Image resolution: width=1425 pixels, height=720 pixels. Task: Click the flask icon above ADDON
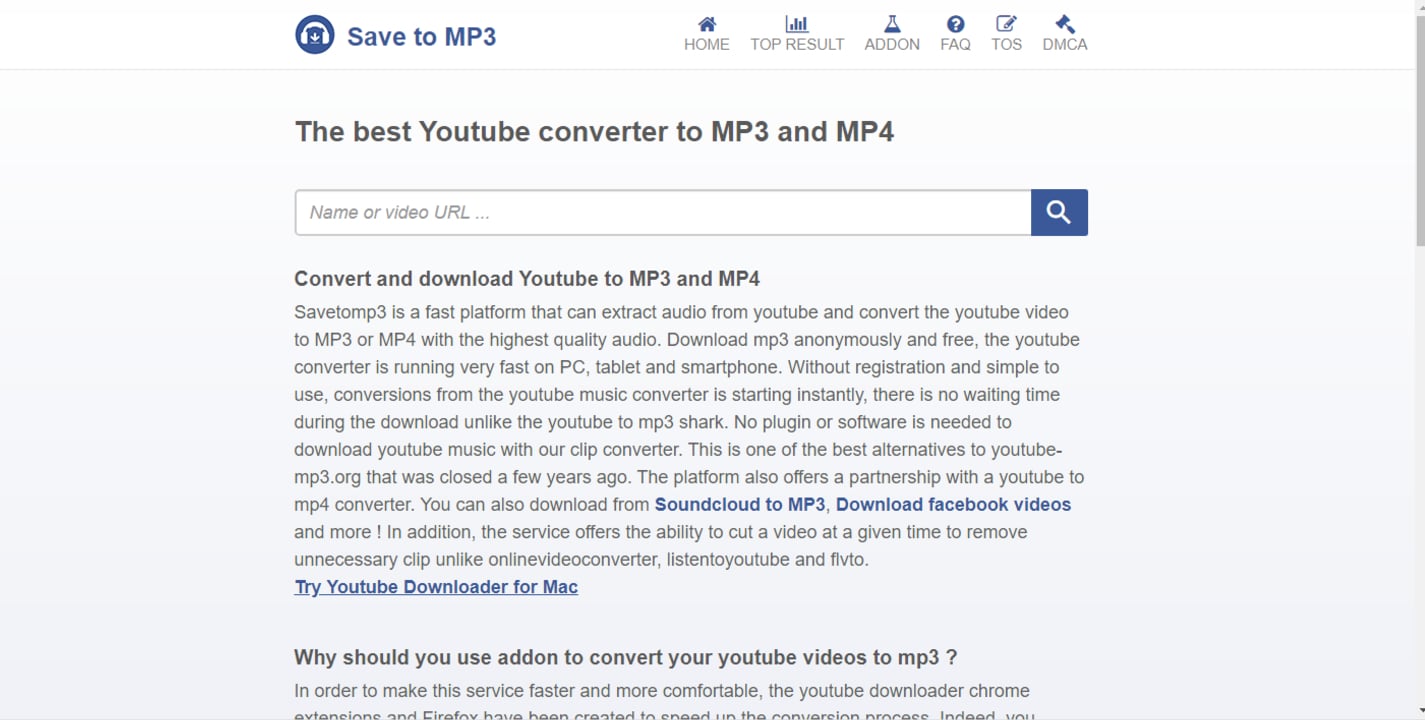(x=892, y=24)
